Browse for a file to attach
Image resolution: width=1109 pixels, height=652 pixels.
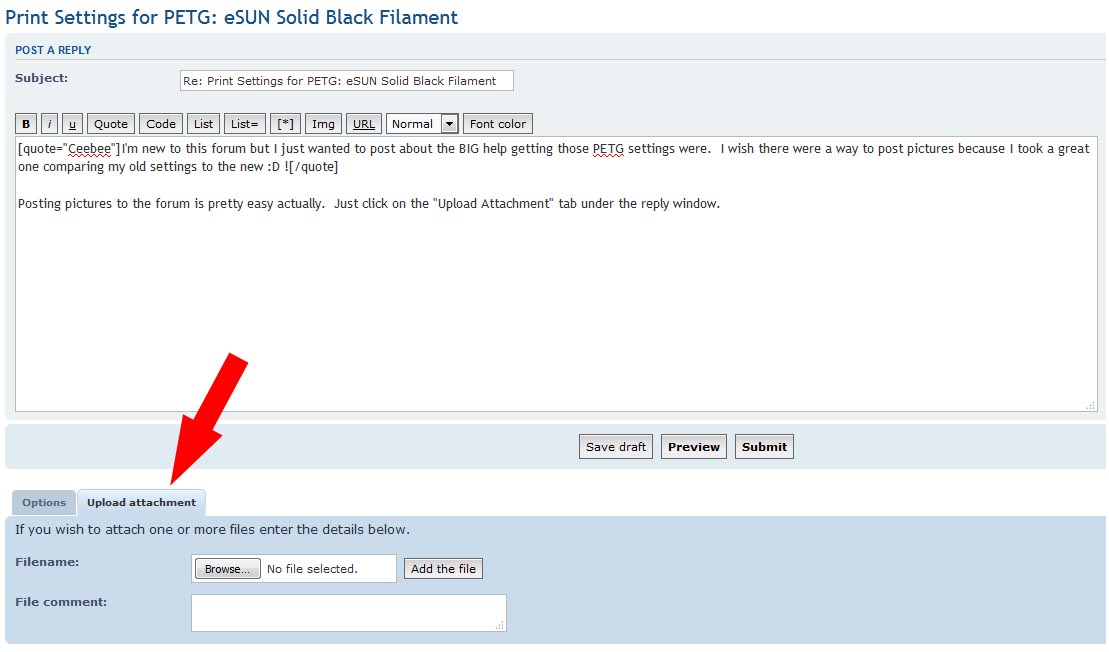227,569
